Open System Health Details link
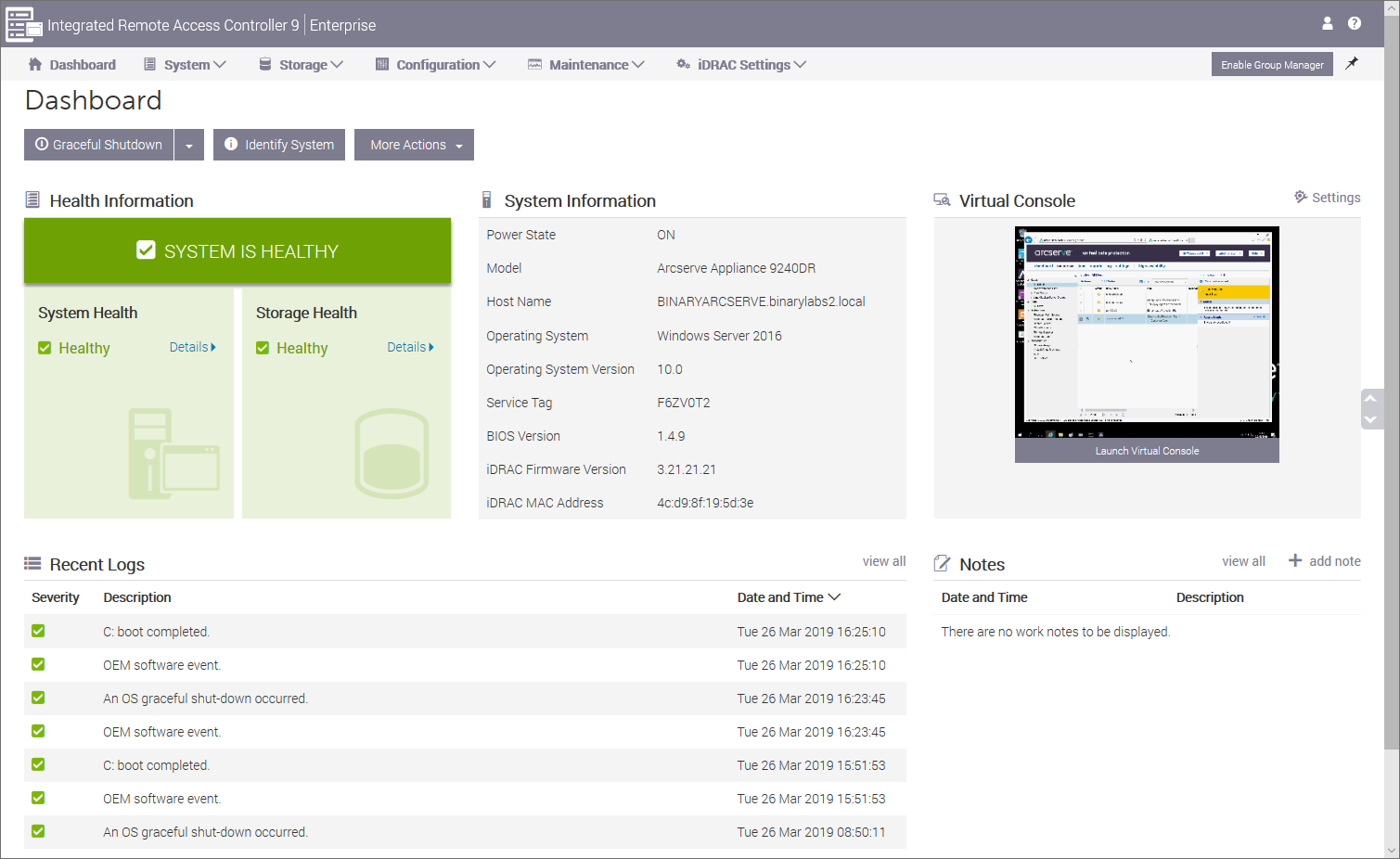Image resolution: width=1400 pixels, height=859 pixels. (192, 347)
